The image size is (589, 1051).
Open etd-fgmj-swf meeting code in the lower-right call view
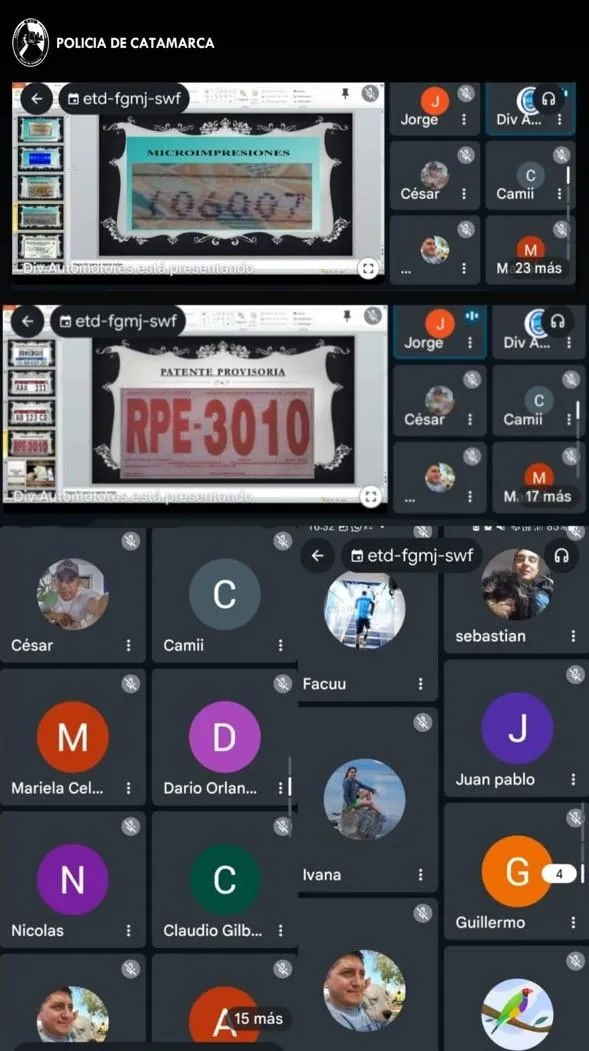tap(412, 555)
